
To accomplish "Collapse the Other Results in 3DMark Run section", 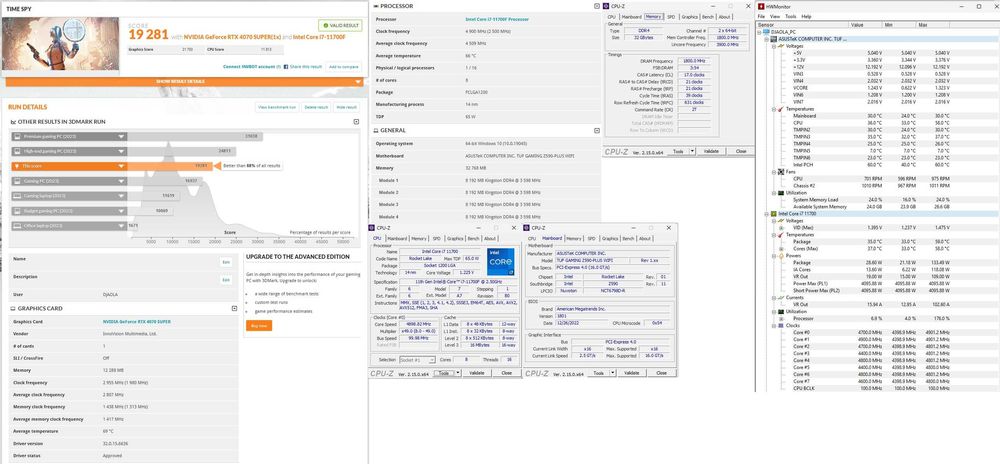I will 357,121.
